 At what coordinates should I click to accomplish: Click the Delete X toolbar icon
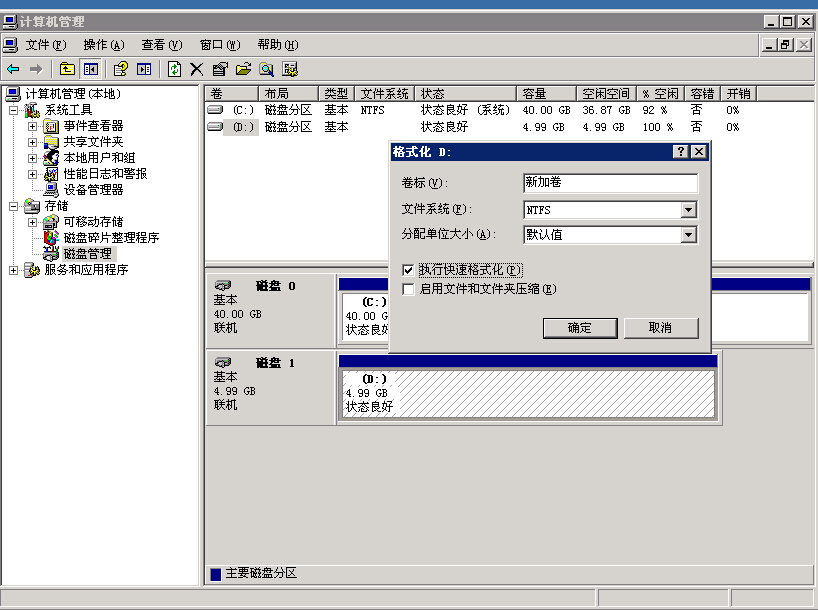coord(197,69)
